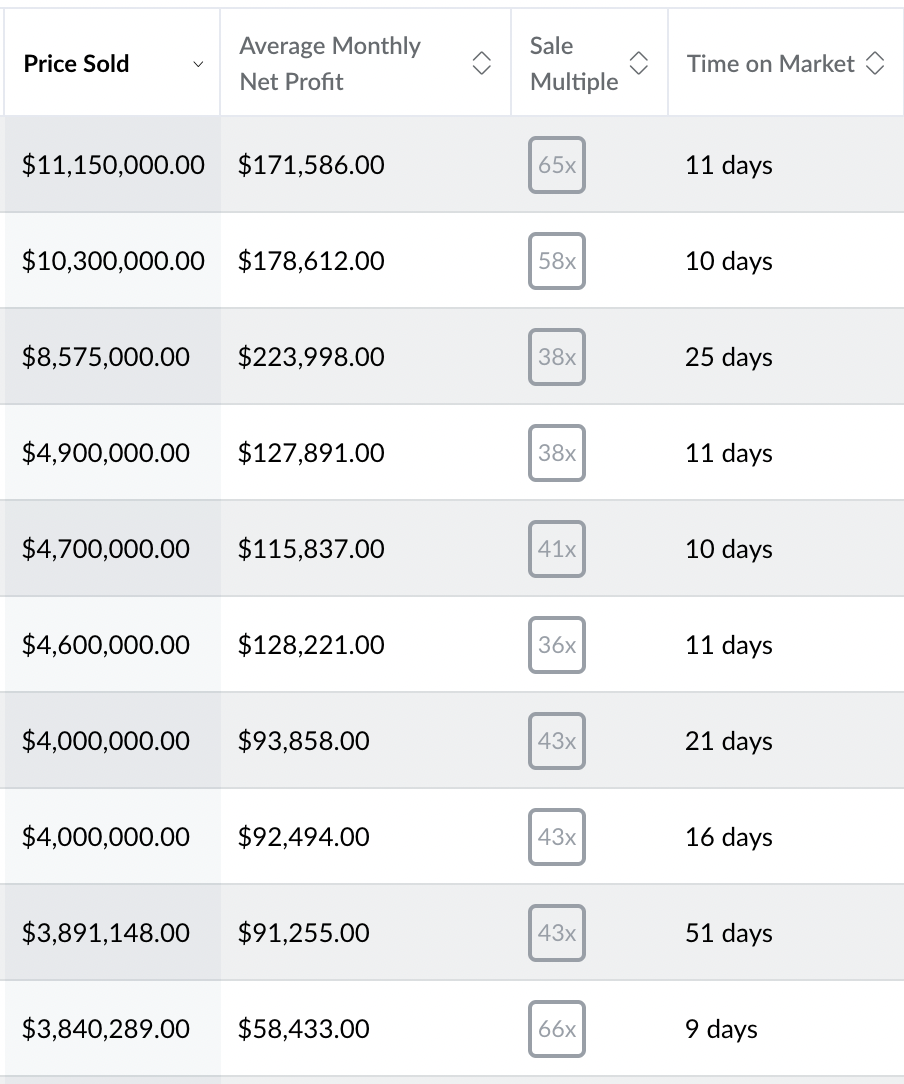Click the 25 days time on market

pos(729,358)
